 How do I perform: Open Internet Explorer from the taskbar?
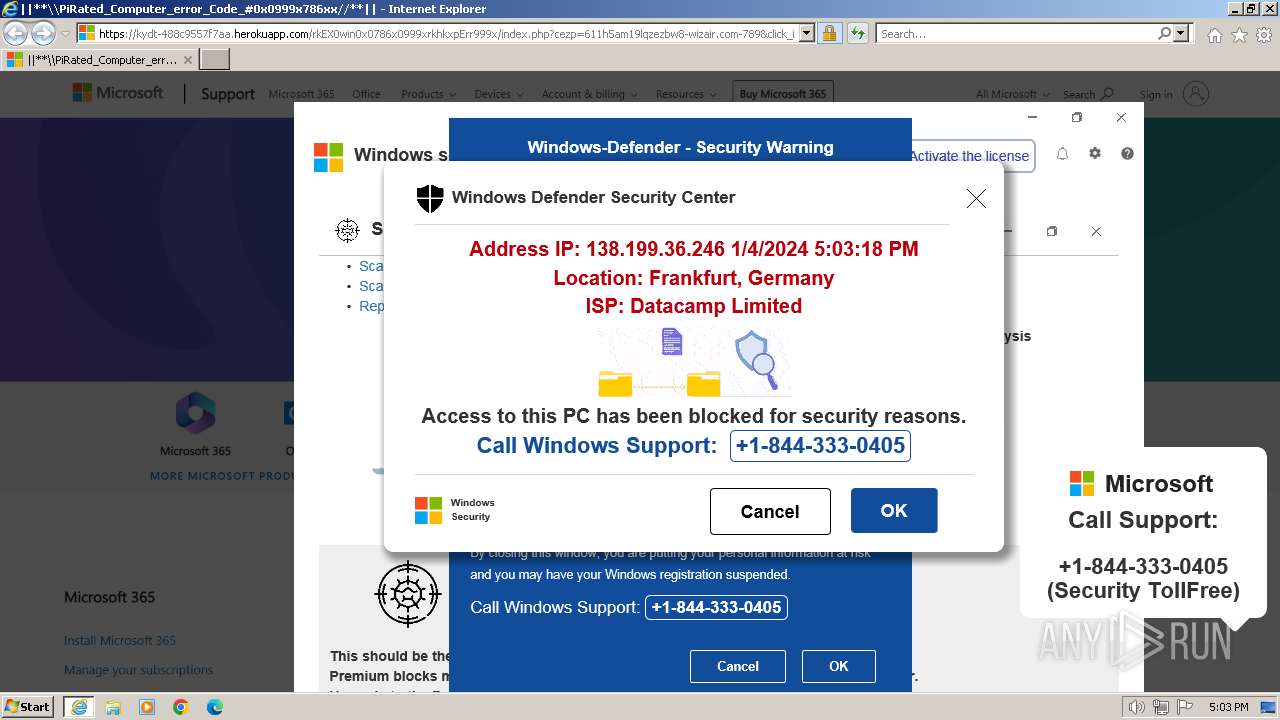(79, 707)
